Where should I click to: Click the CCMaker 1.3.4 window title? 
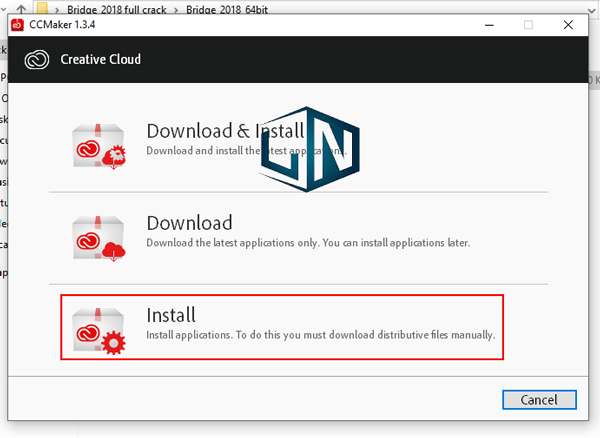(x=62, y=25)
